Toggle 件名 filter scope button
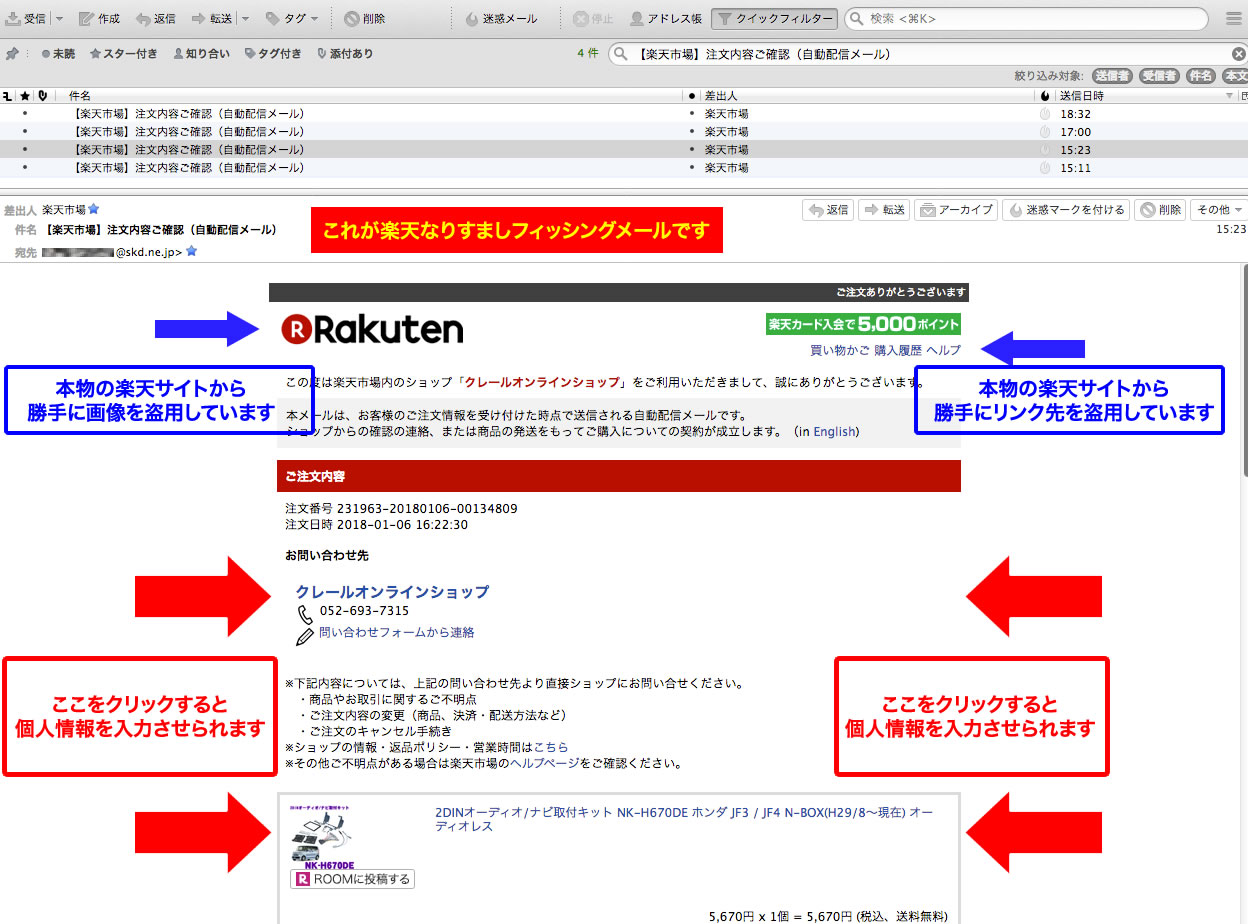The height and width of the screenshot is (924, 1248). click(1200, 76)
